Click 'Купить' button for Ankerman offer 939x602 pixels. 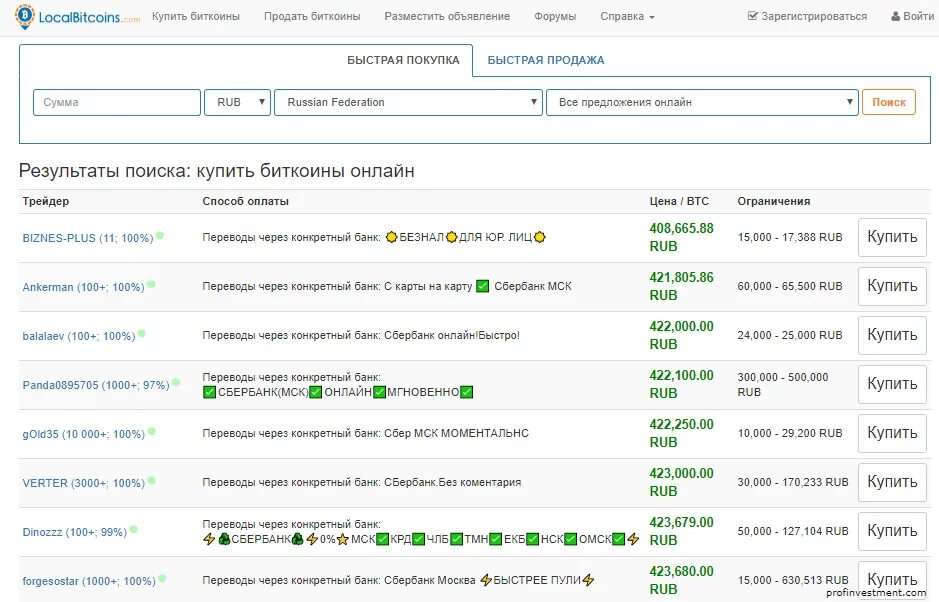(892, 286)
